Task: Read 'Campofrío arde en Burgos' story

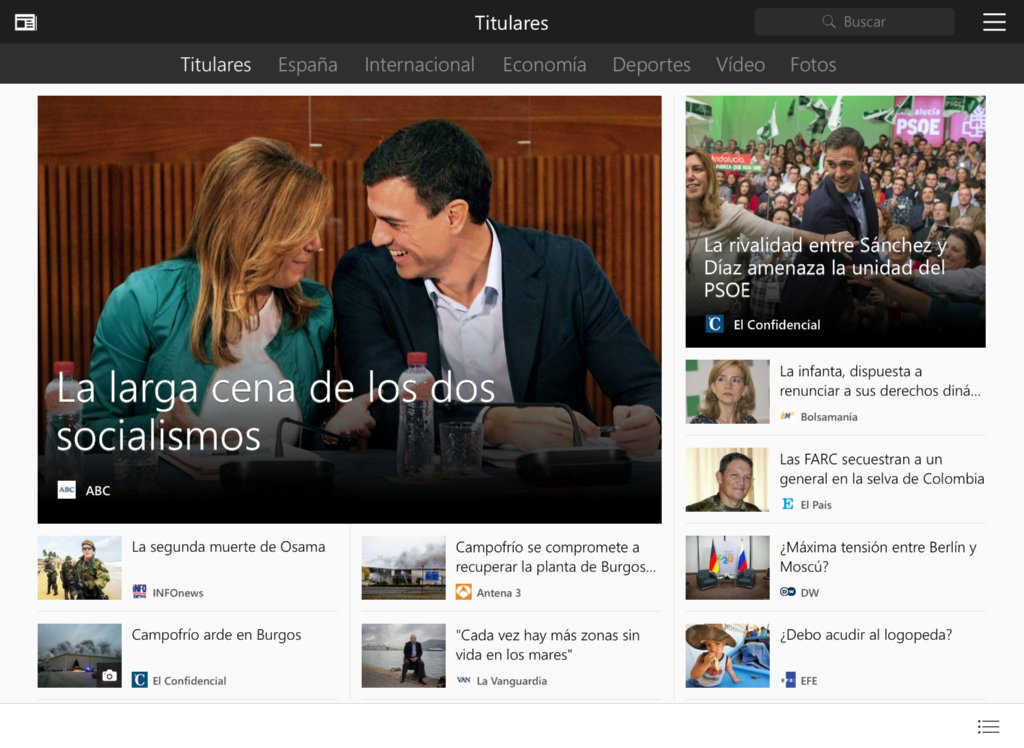Action: point(216,635)
